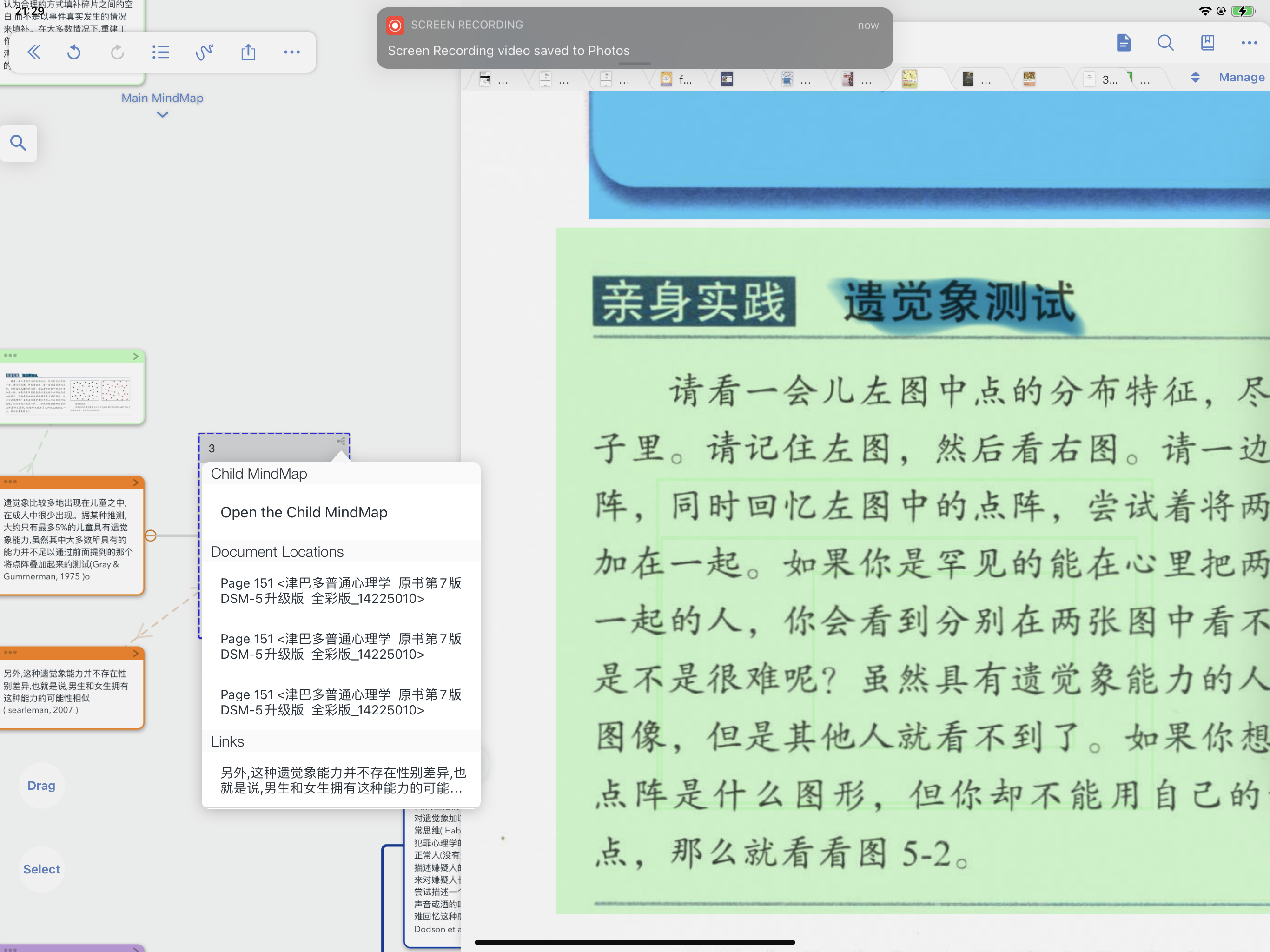Open the share/export icon in mindmap toolbar
Viewport: 1270px width, 952px height.
(248, 52)
